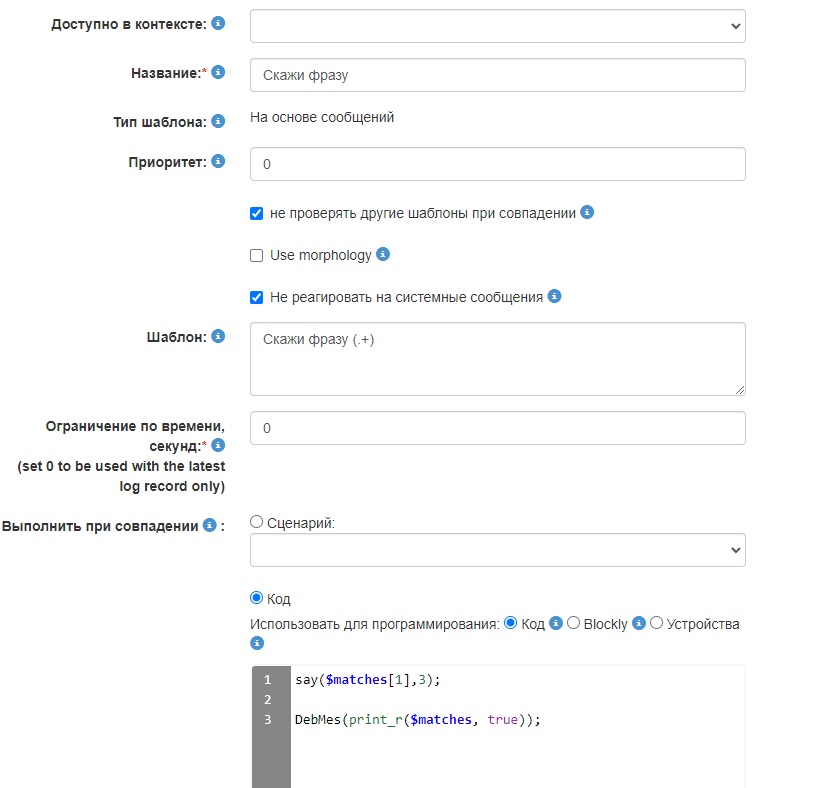Screen dimensions: 824x788
Task: Select the 'Устройства' programming option
Action: click(657, 623)
